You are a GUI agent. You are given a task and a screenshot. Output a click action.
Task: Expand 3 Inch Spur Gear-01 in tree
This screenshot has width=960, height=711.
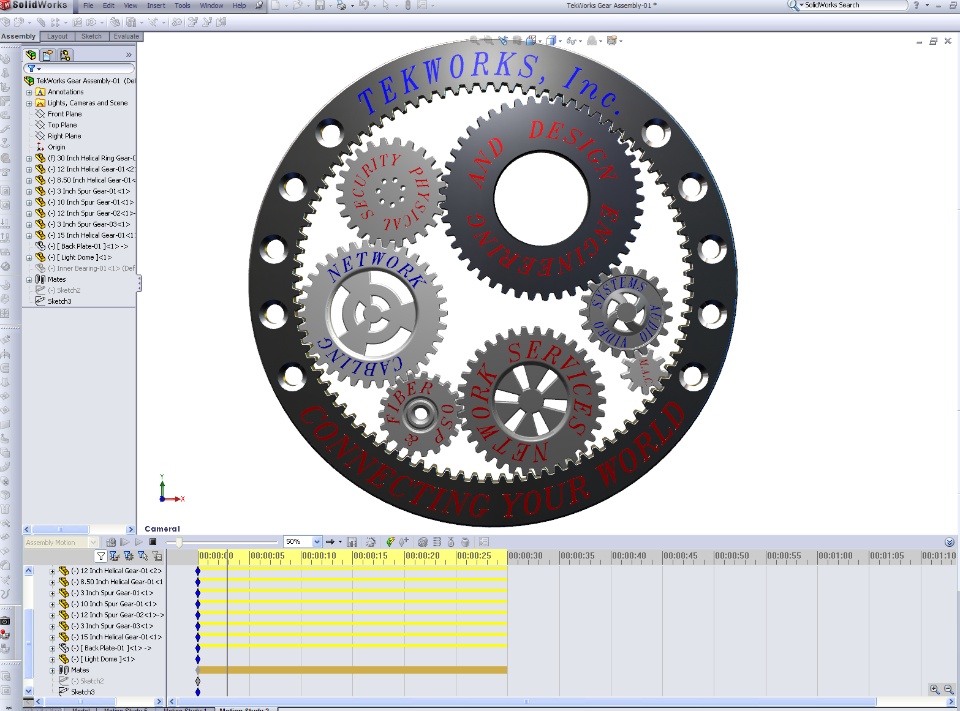29,191
